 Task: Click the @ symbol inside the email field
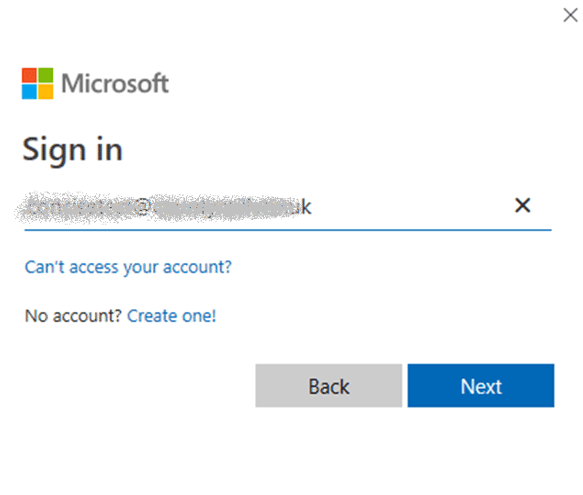click(142, 207)
